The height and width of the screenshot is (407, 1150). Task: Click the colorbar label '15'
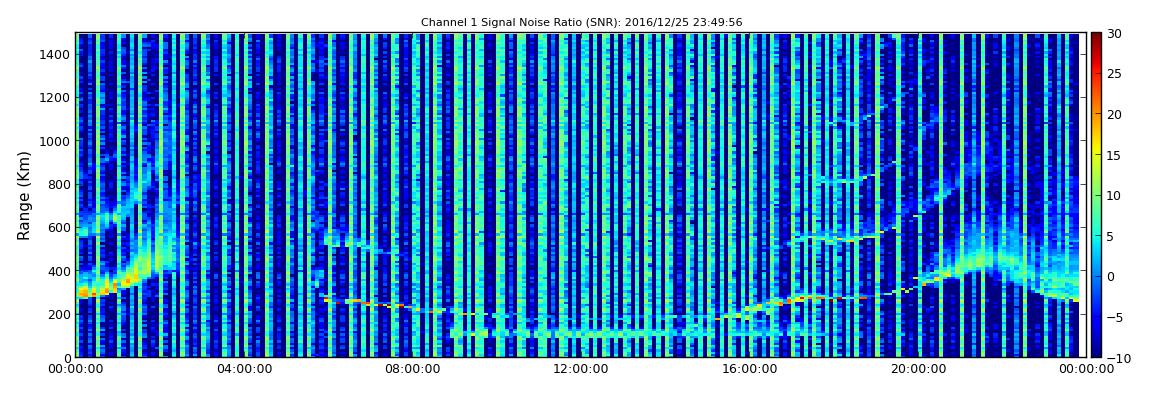tap(1114, 155)
